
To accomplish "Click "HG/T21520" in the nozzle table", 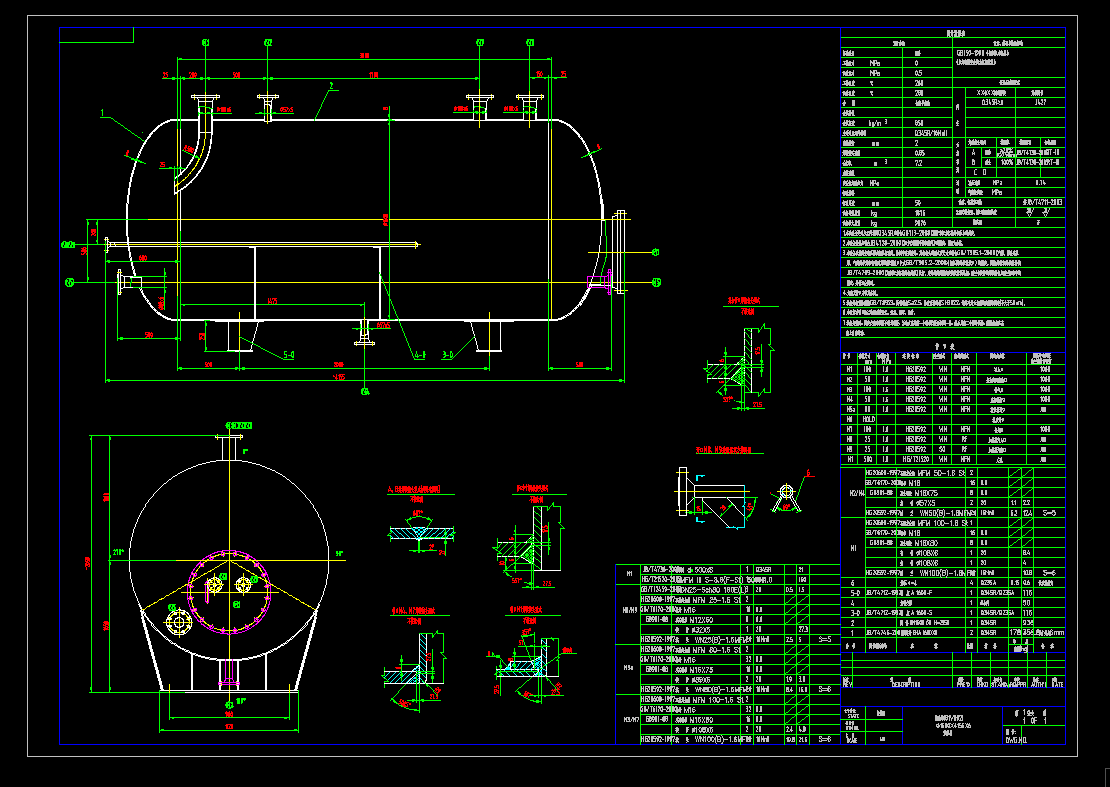I will click(x=917, y=459).
